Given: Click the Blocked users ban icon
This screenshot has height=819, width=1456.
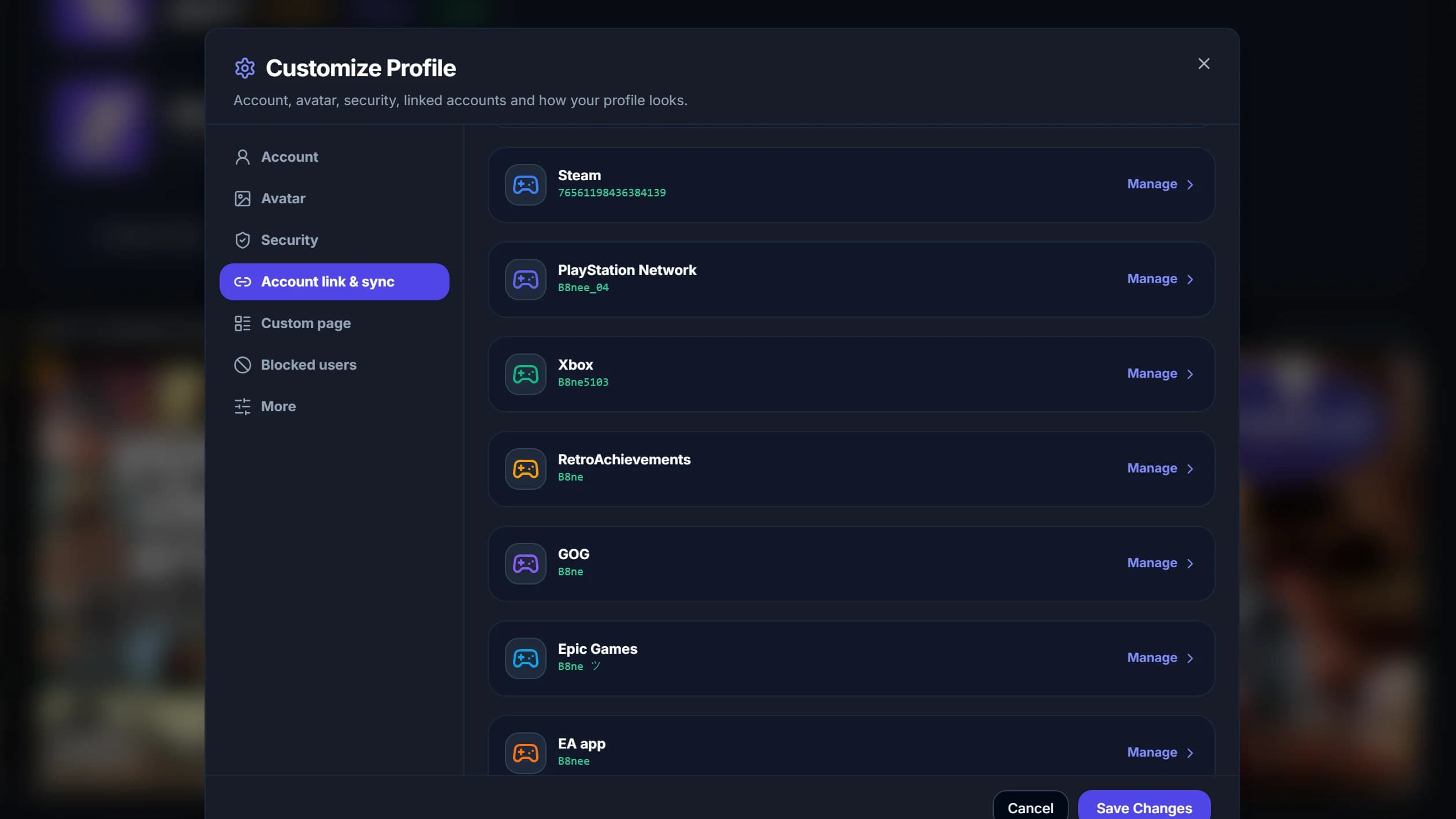Looking at the screenshot, I should [x=242, y=365].
